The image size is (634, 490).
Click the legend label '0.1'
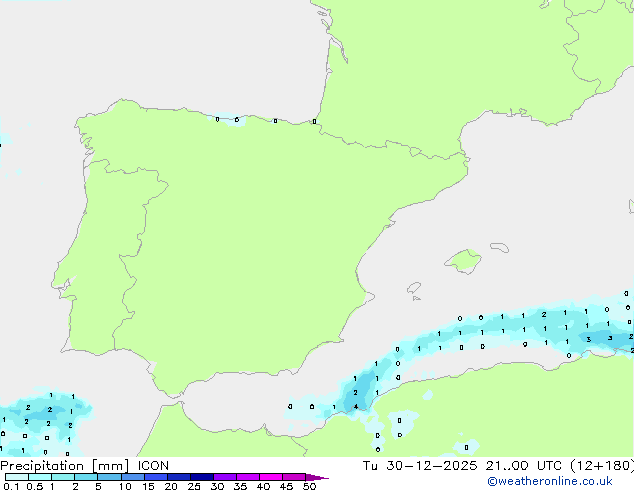click(11, 486)
